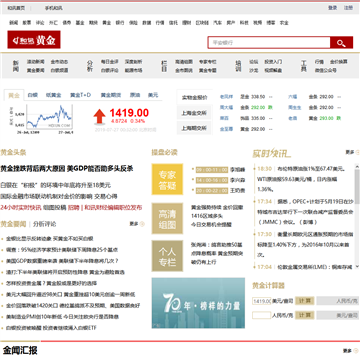The image size is (360, 360).
Task: Select the 黄金期货 quote tab
Action: [111, 95]
